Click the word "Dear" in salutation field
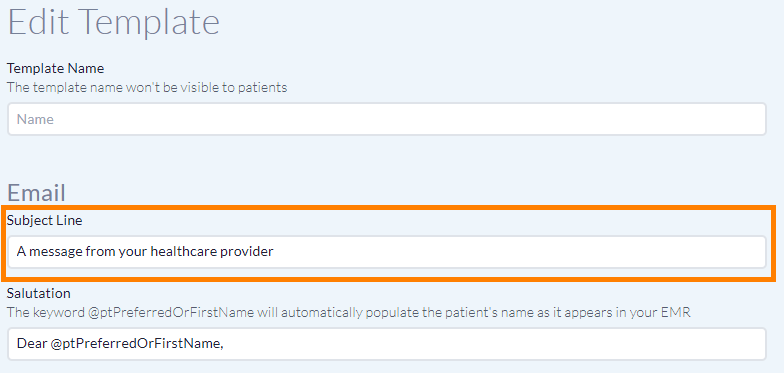The height and width of the screenshot is (373, 784). tap(32, 344)
